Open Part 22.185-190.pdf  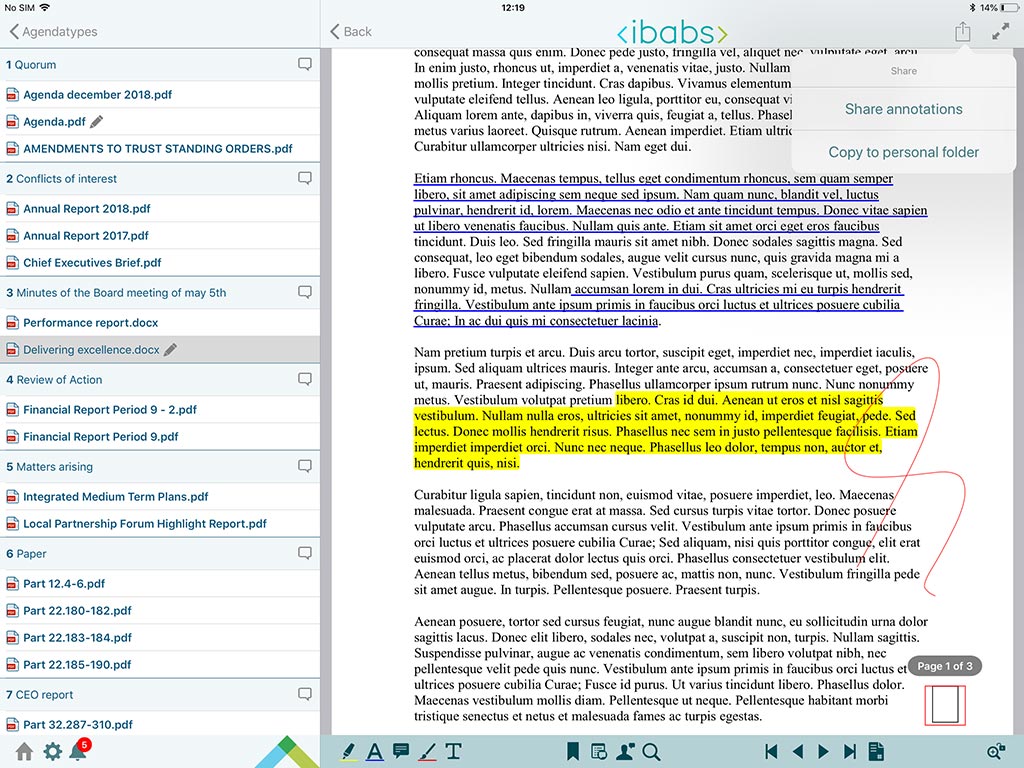coord(160,664)
